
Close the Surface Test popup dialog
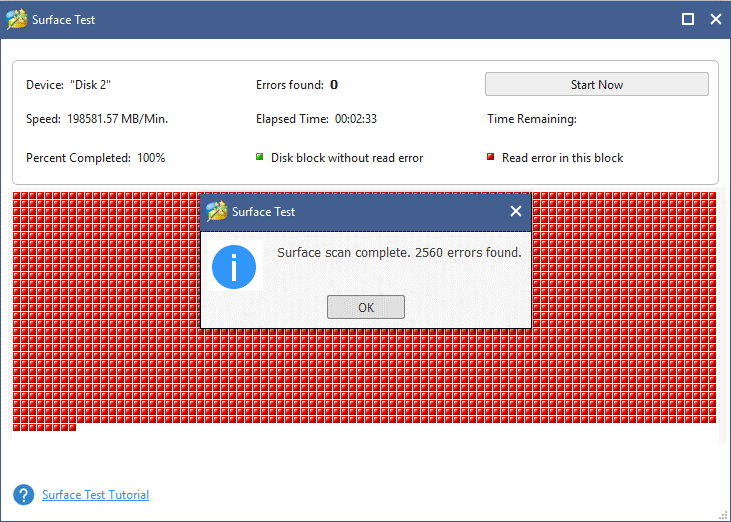pyautogui.click(x=516, y=211)
